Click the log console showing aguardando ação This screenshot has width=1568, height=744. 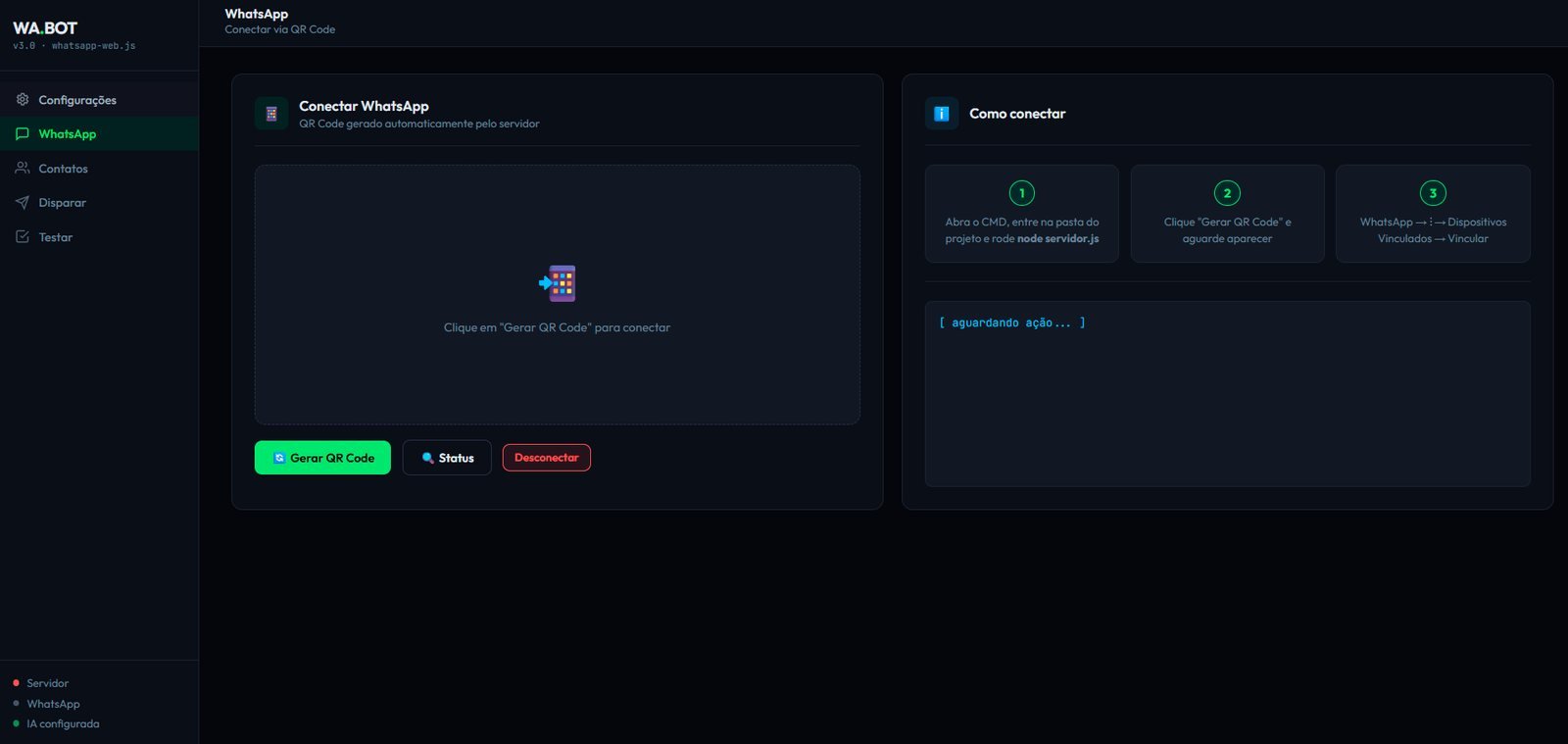tap(1227, 394)
